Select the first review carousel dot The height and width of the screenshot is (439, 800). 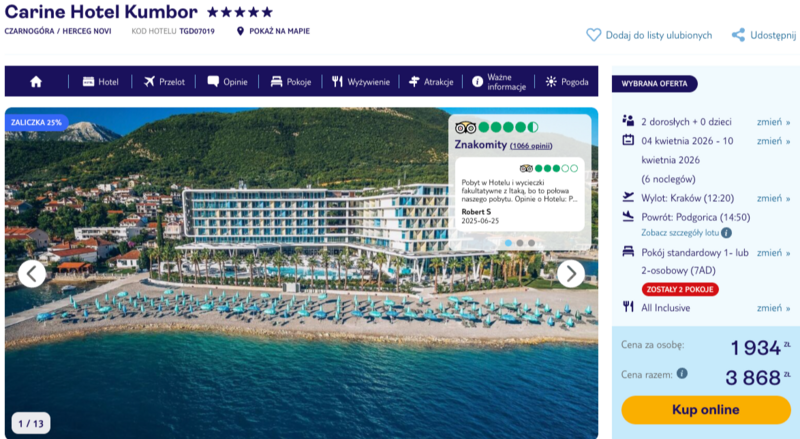tap(508, 243)
